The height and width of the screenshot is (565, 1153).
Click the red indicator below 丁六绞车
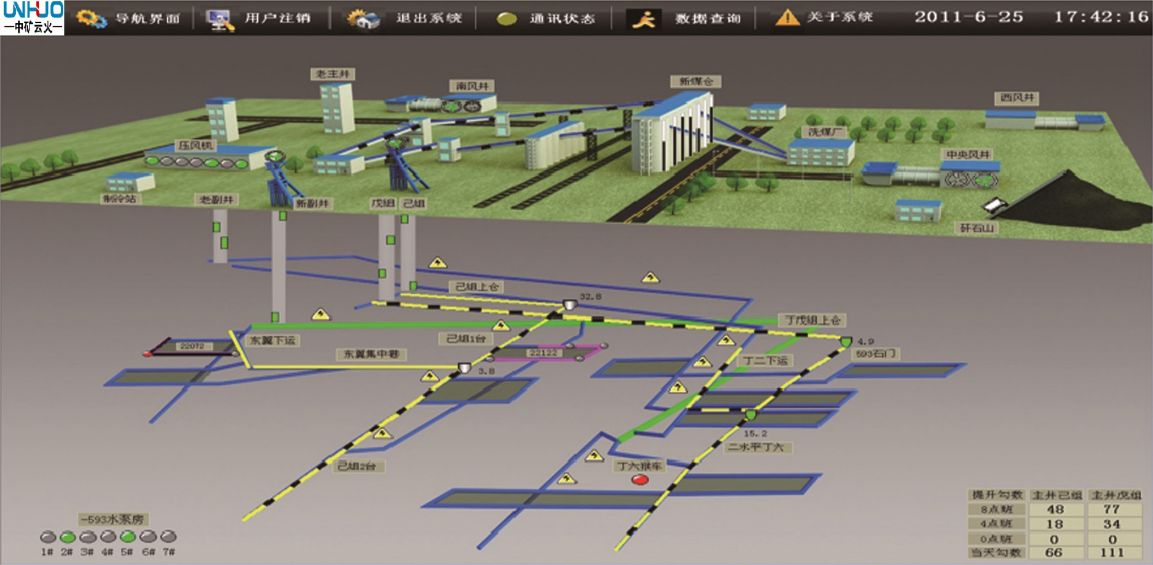tap(640, 480)
